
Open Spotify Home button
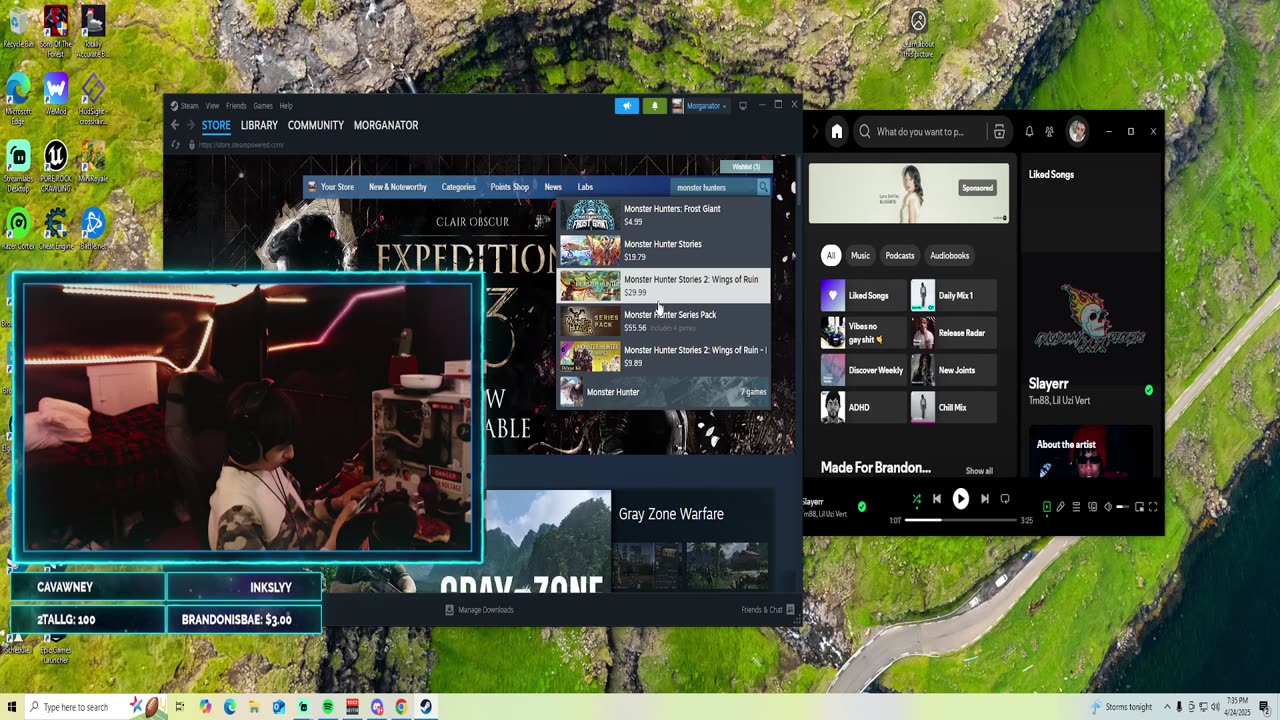837,132
